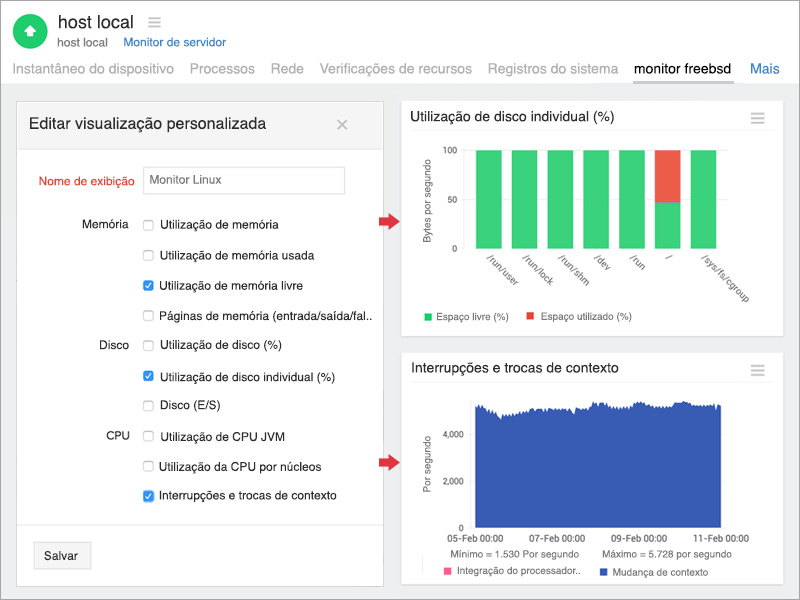The width and height of the screenshot is (800, 600).
Task: Open the Registros do sistema tab
Action: pos(552,69)
